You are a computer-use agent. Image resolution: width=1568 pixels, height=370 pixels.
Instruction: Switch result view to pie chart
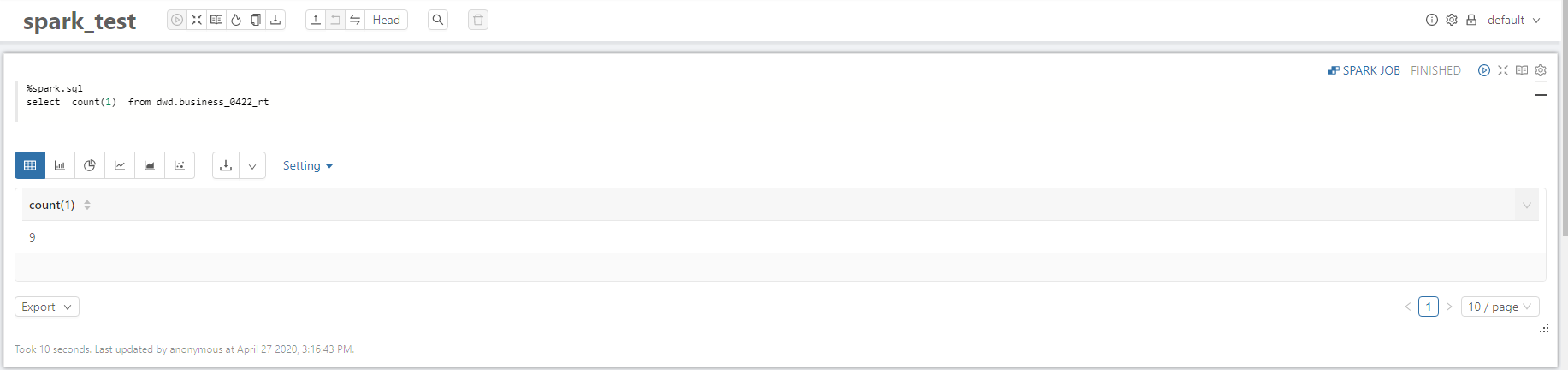click(x=90, y=165)
